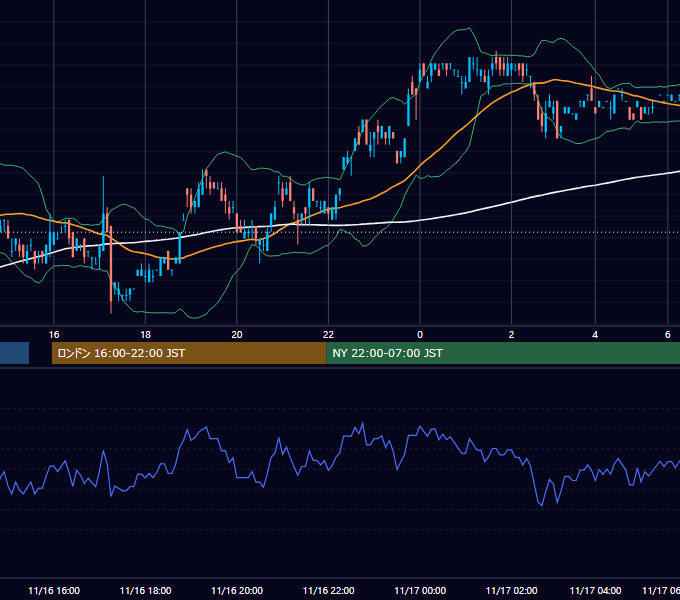Click the 2 hour label on price chart axis
Screen dimensions: 680x600
511,335
